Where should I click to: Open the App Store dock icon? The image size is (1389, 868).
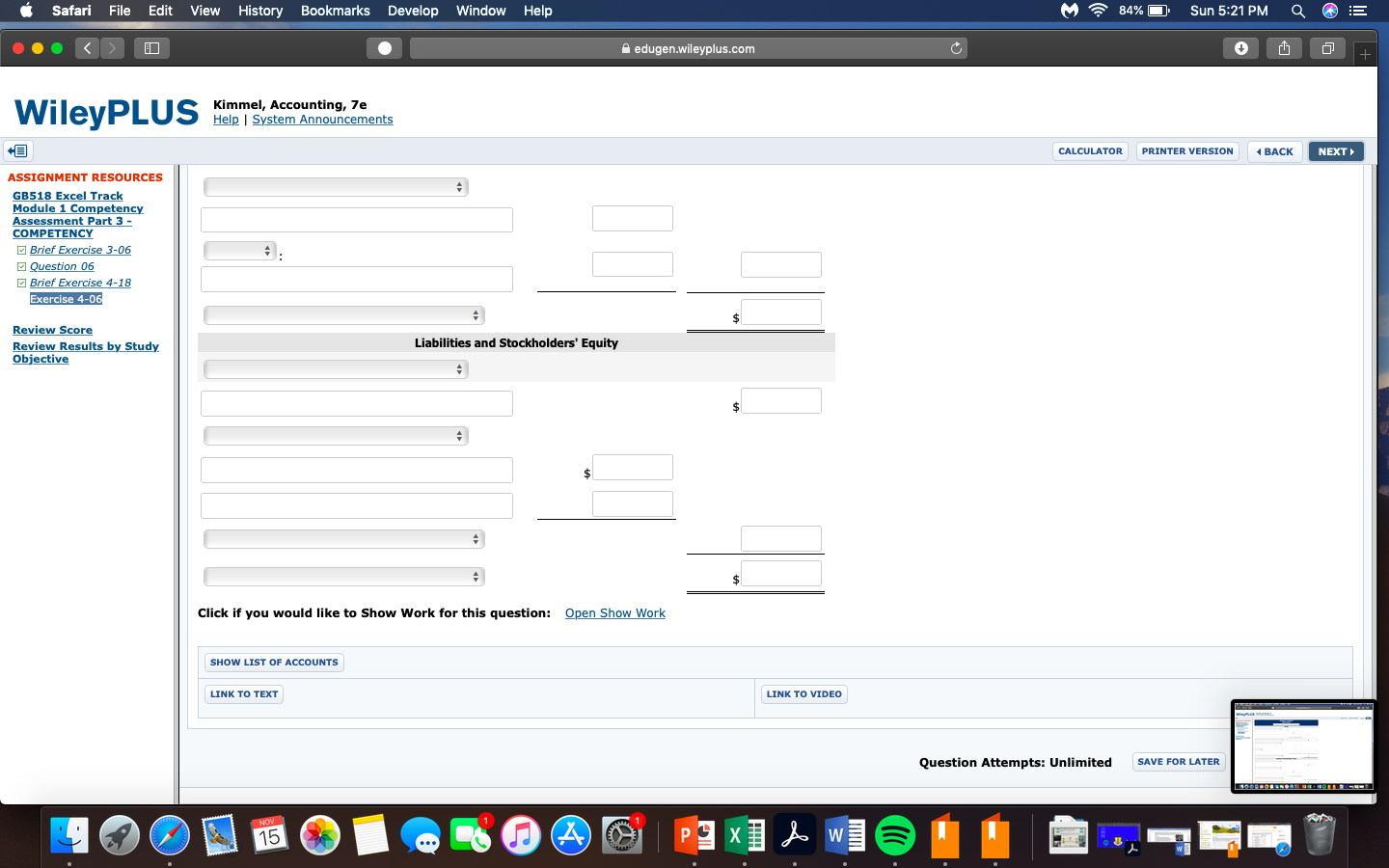[x=571, y=835]
